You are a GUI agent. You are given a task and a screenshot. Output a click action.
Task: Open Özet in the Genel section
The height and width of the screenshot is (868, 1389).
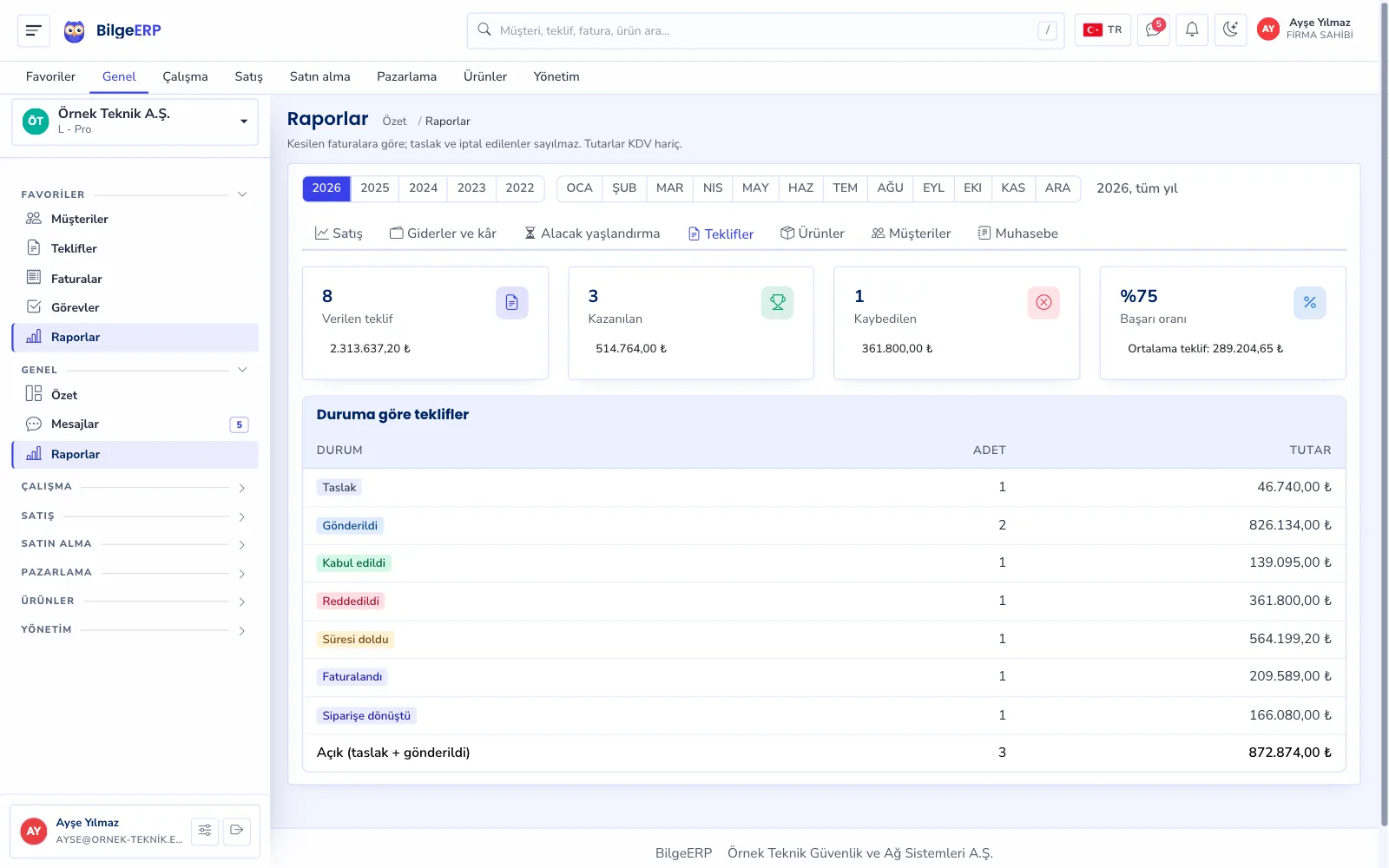click(135, 395)
